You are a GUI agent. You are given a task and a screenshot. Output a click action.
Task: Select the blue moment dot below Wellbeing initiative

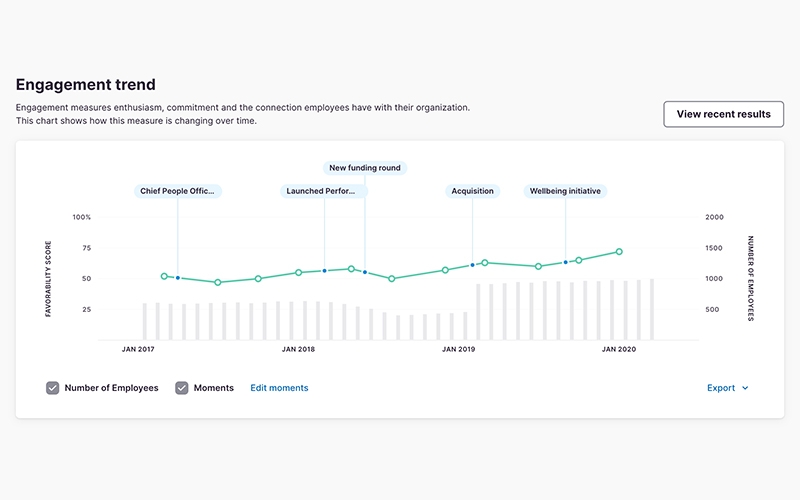click(x=565, y=263)
